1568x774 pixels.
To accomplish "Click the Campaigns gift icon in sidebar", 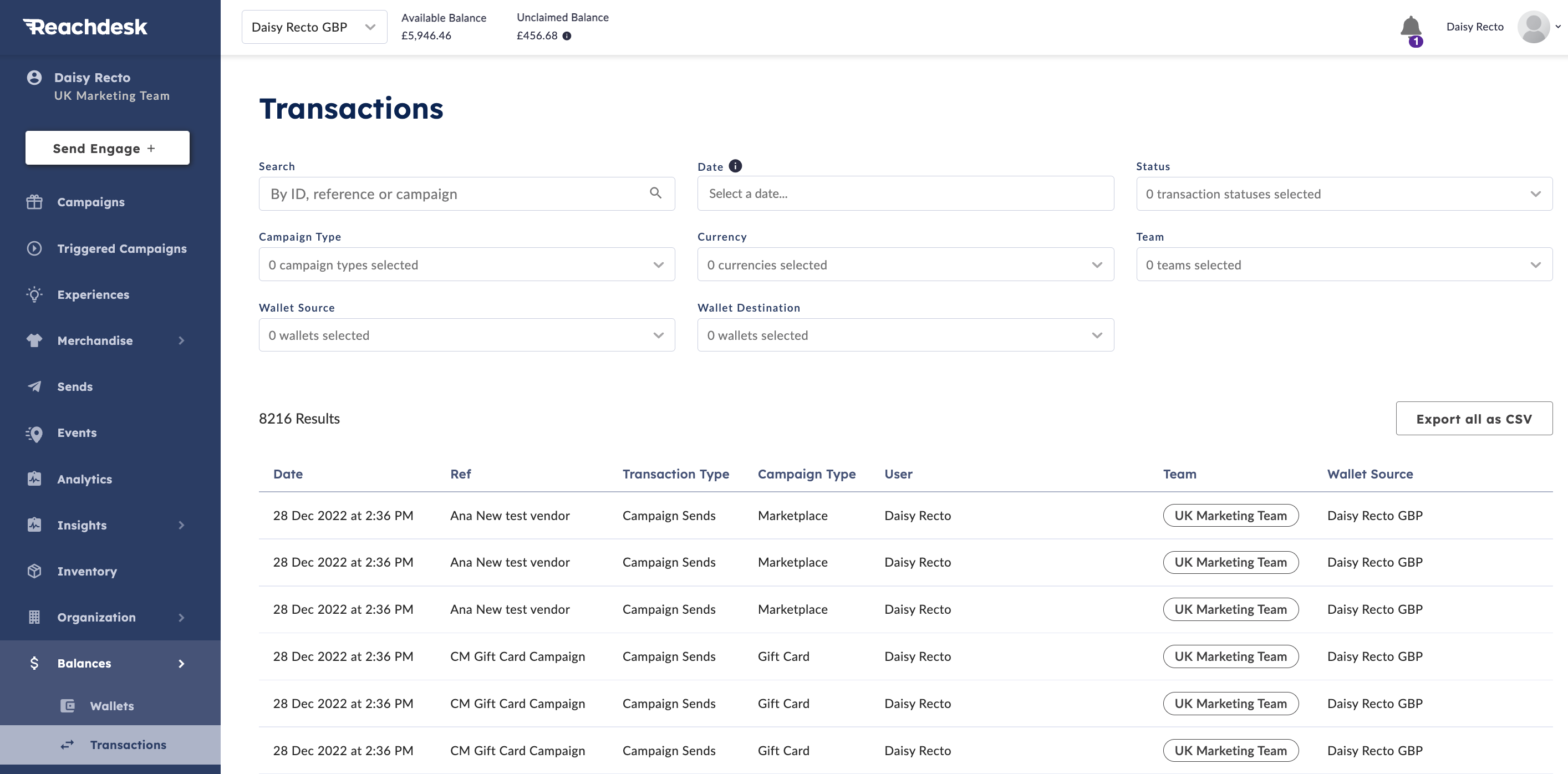I will point(34,202).
